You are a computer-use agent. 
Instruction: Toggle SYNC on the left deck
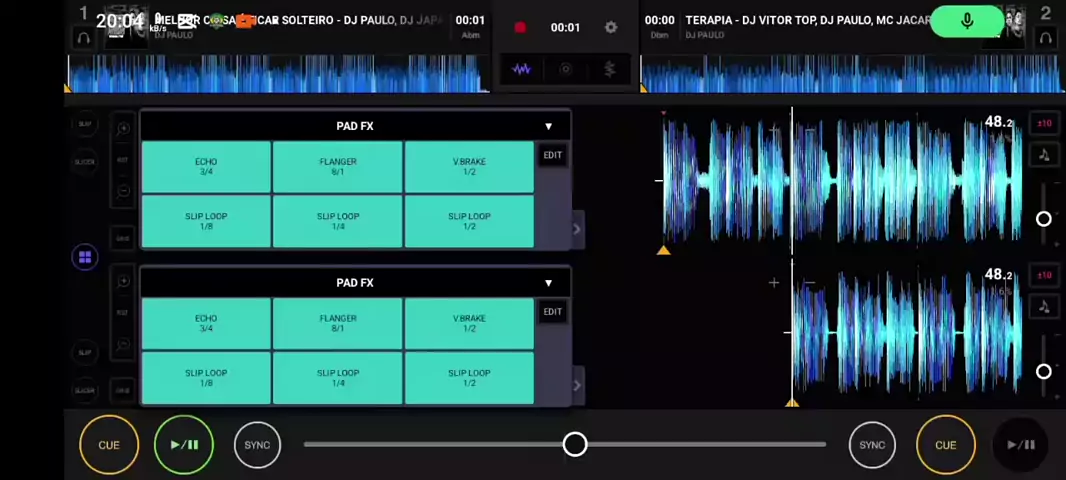click(x=257, y=445)
